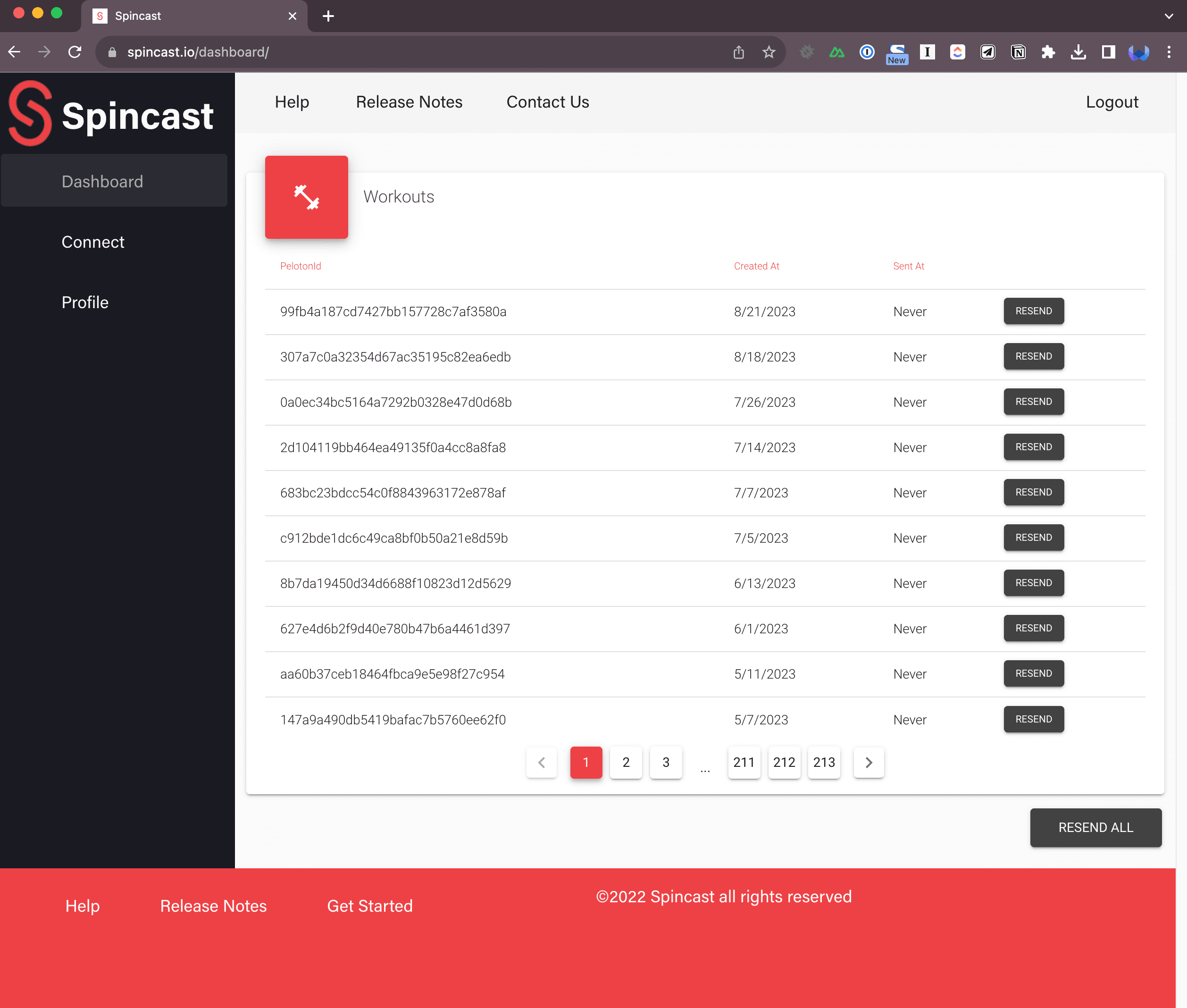This screenshot has height=1008, width=1187.
Task: Go to next page with right chevron
Action: [x=868, y=762]
